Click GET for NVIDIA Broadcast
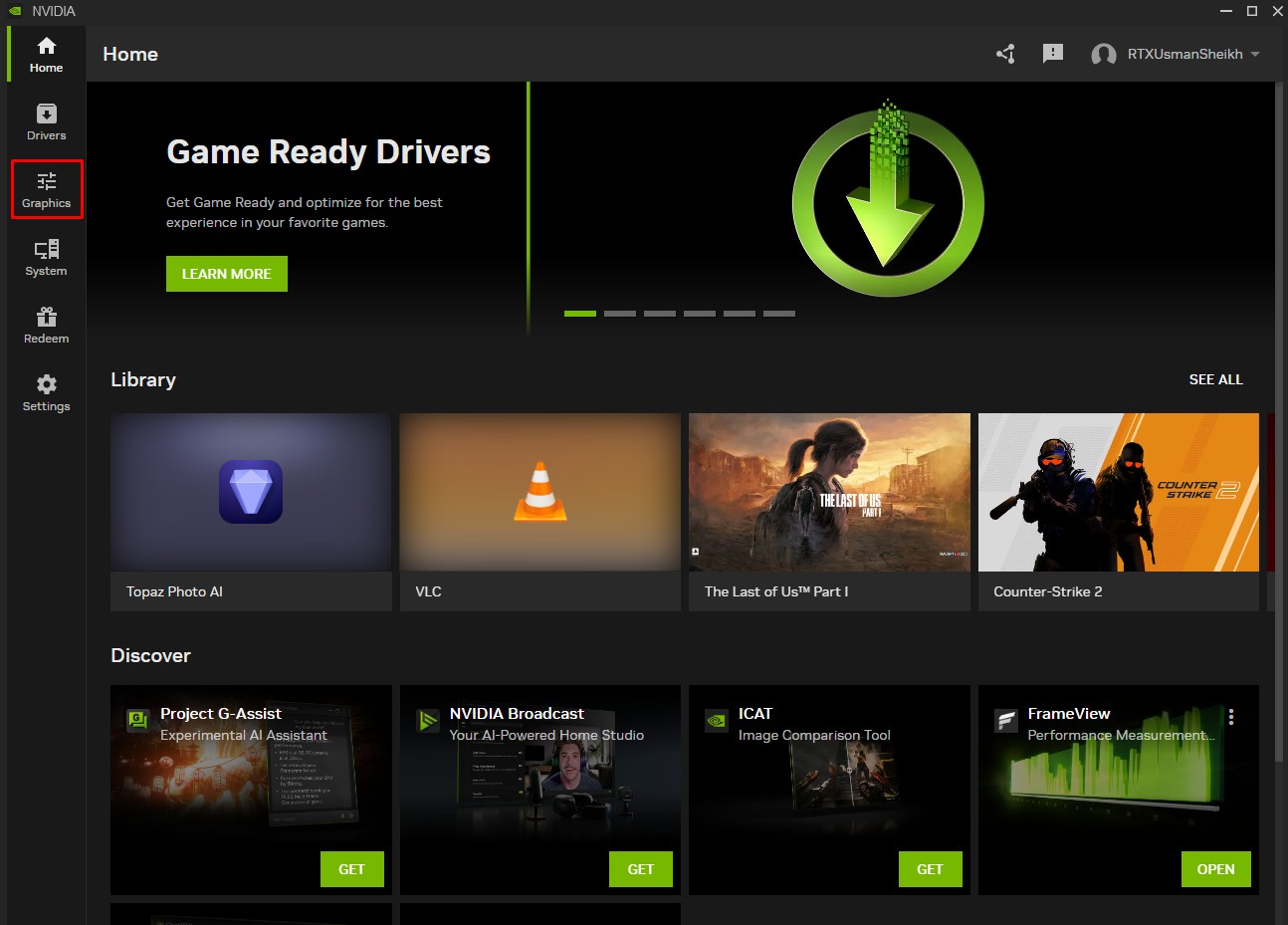The height and width of the screenshot is (925, 1288). coord(641,869)
